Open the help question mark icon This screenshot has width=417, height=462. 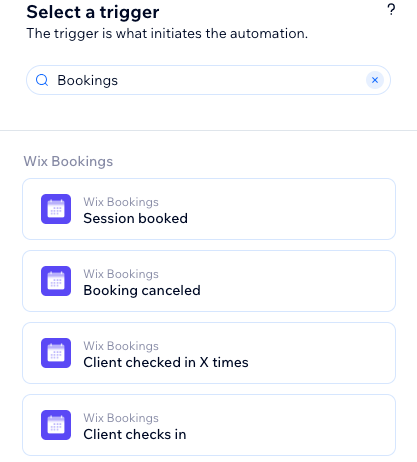[391, 10]
